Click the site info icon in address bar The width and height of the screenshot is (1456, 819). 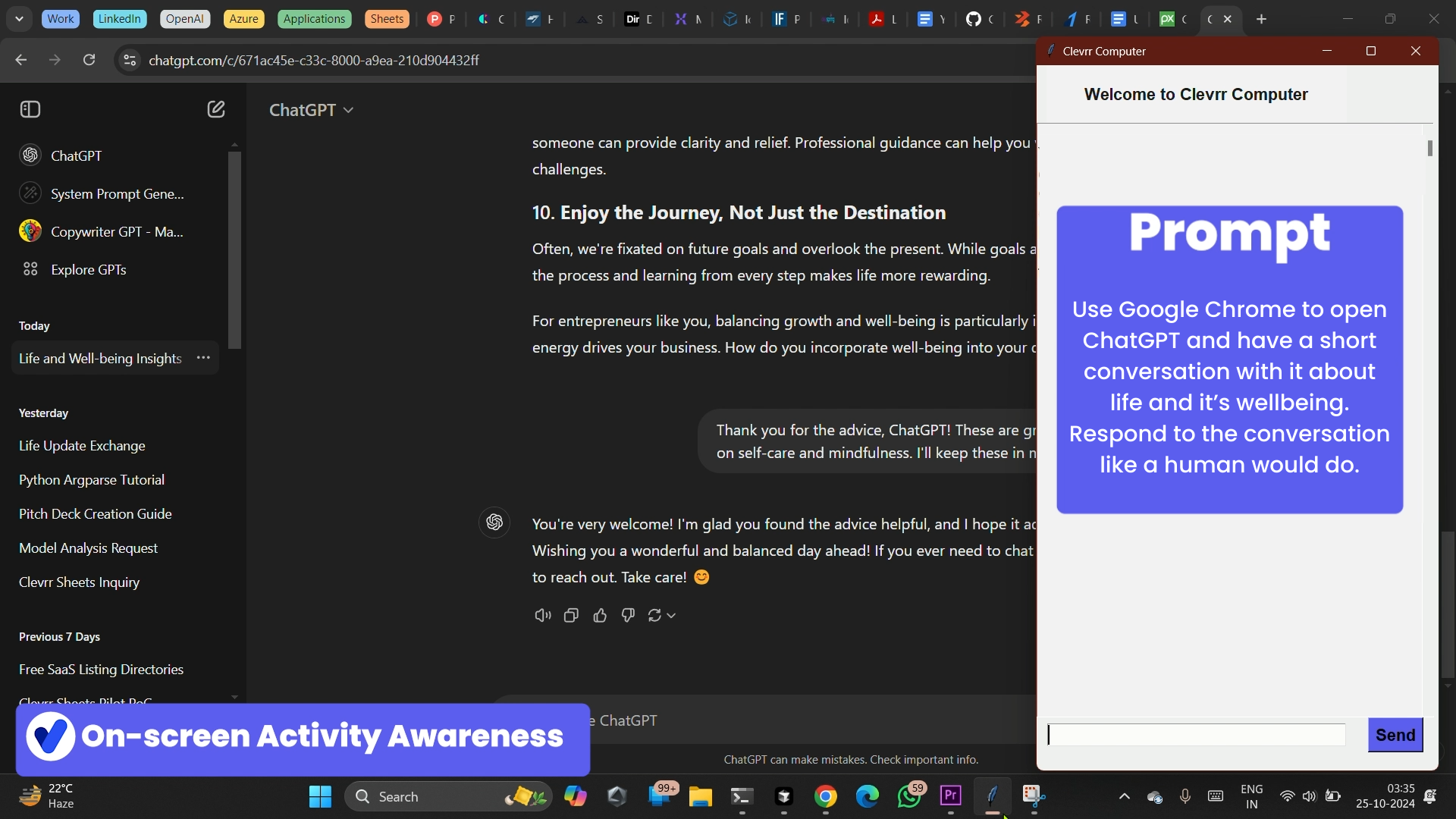pos(130,60)
